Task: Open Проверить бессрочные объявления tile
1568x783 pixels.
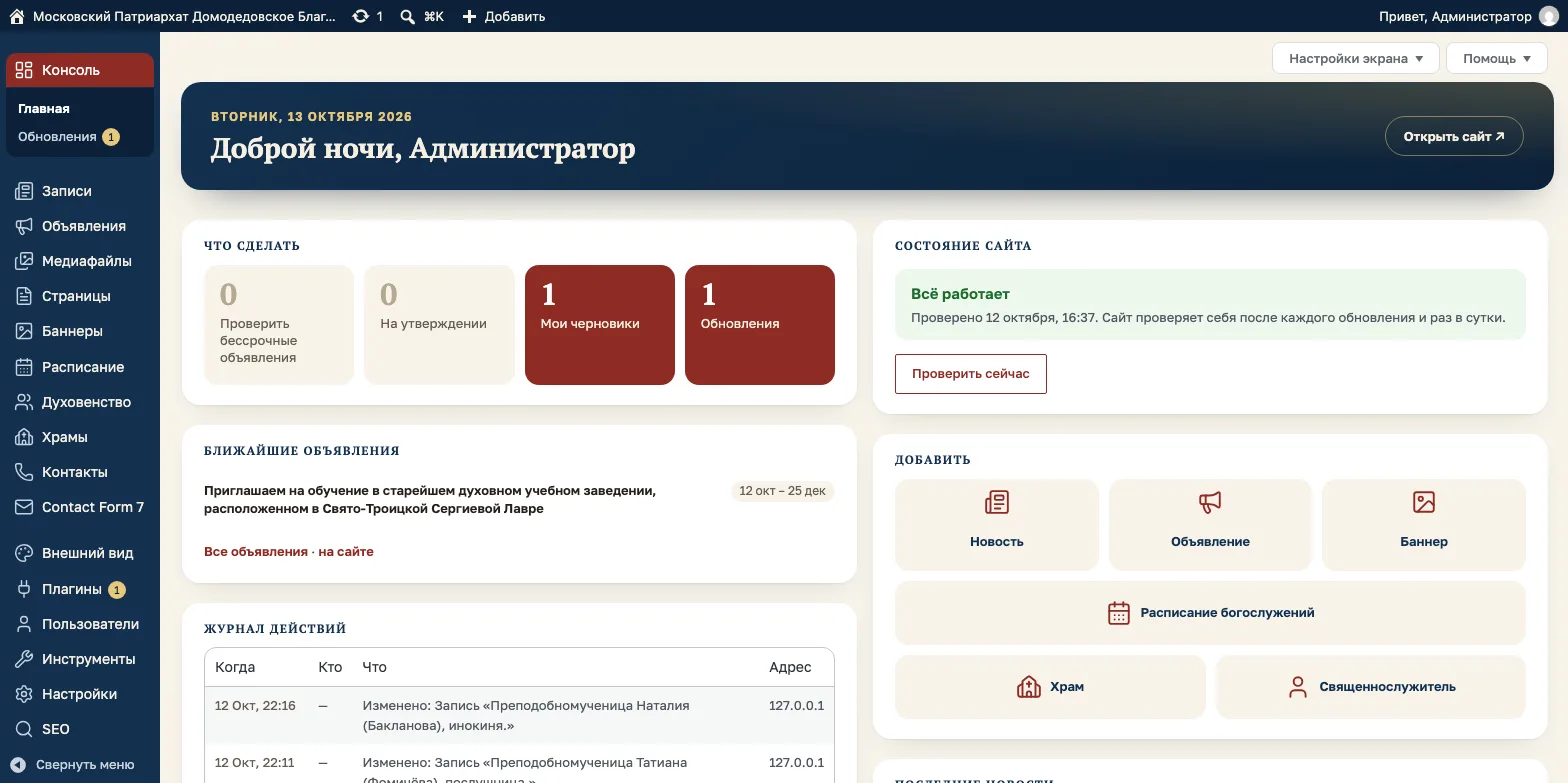Action: point(279,325)
